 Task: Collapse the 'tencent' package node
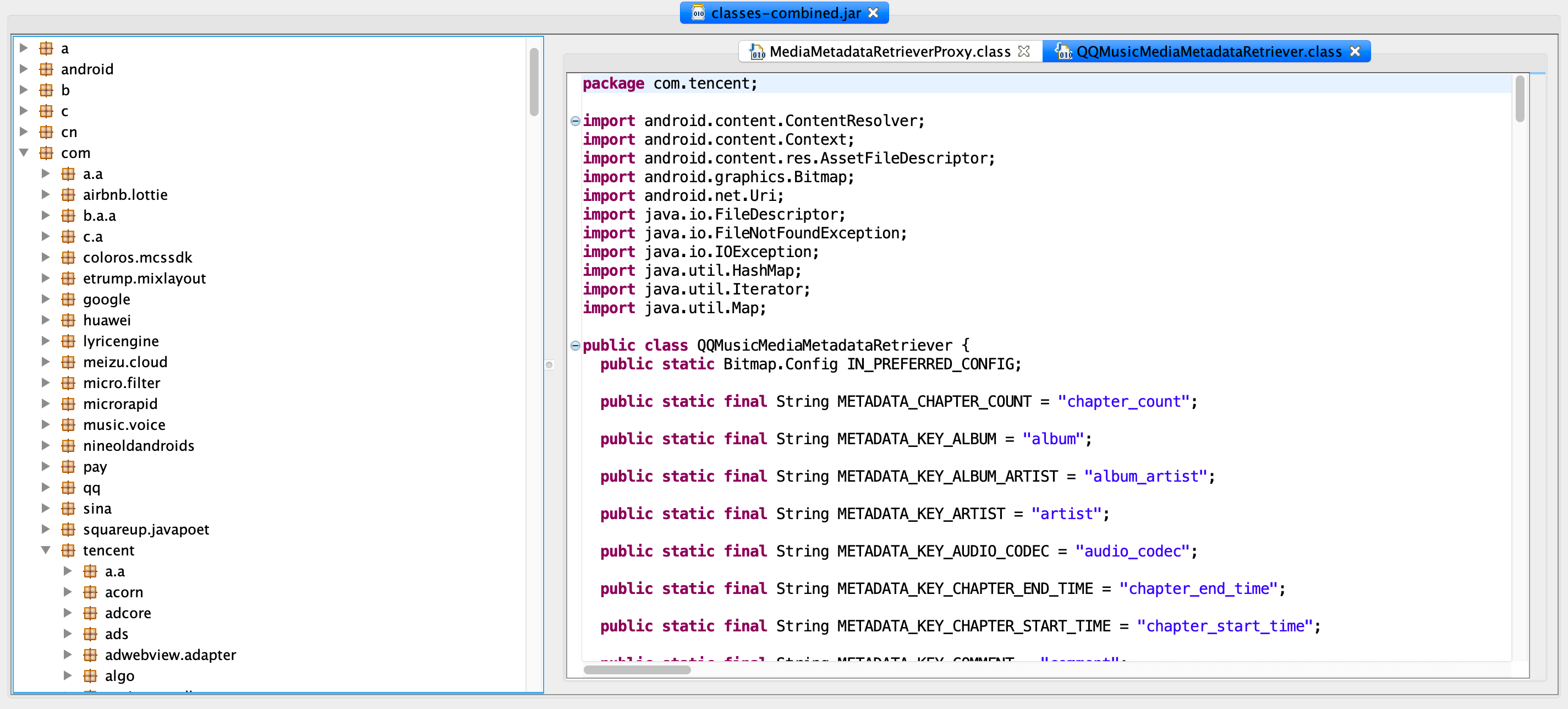point(46,550)
